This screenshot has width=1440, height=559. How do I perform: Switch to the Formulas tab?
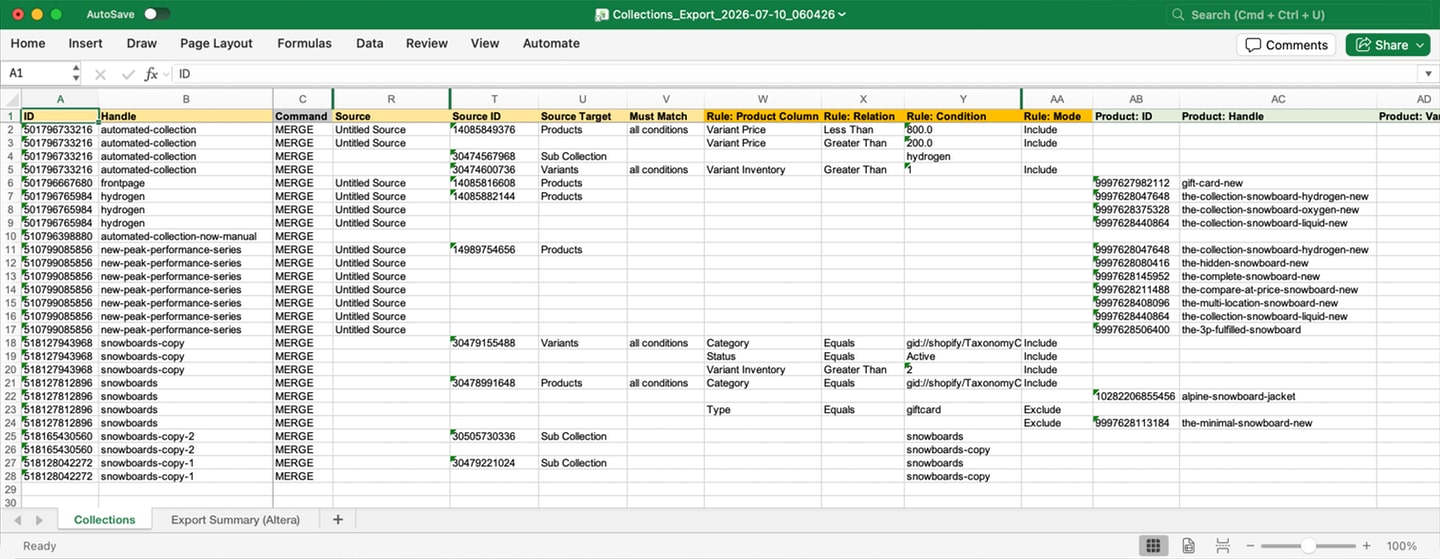coord(305,43)
